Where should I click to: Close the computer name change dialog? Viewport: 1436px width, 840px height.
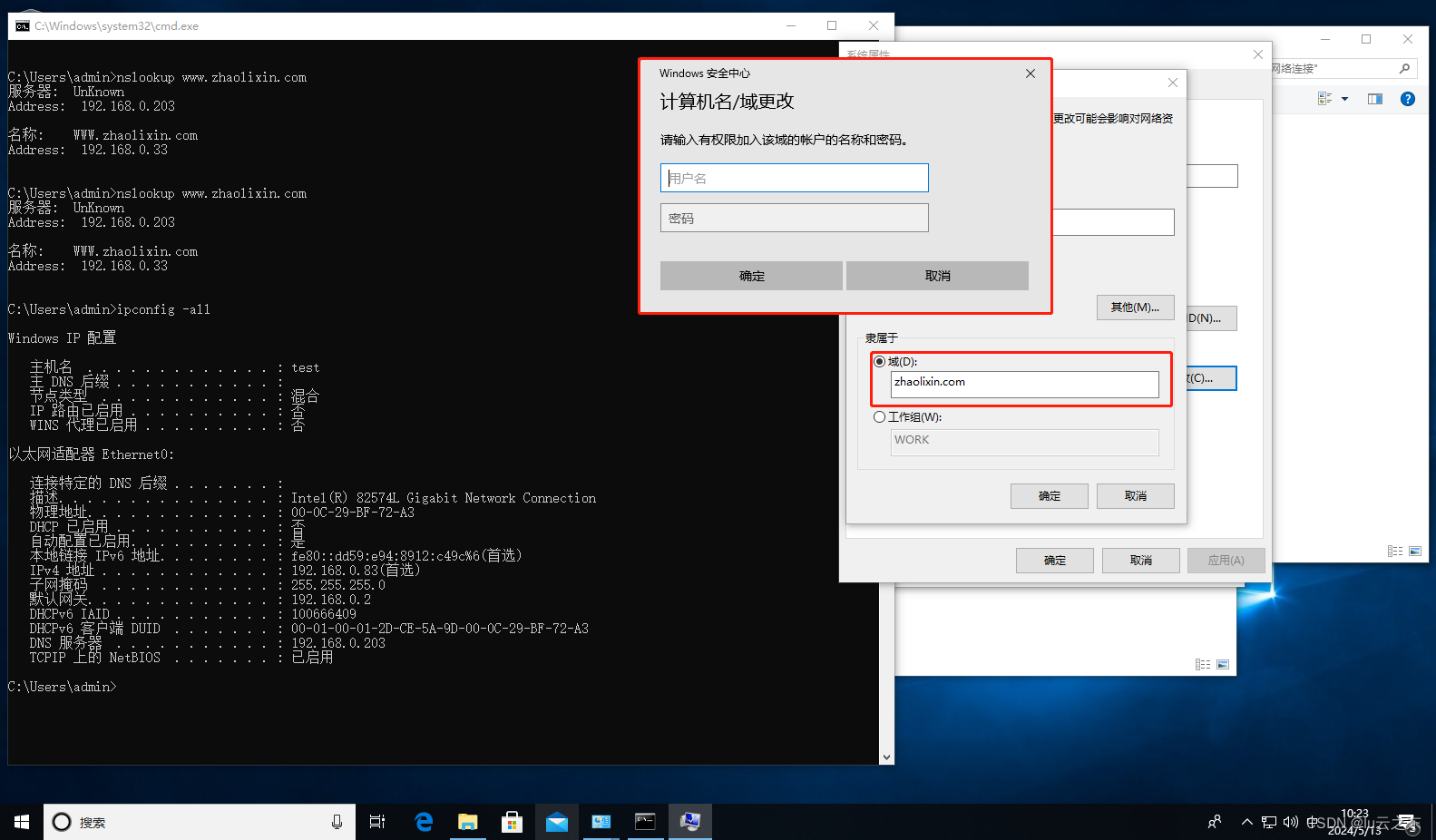pos(1173,83)
